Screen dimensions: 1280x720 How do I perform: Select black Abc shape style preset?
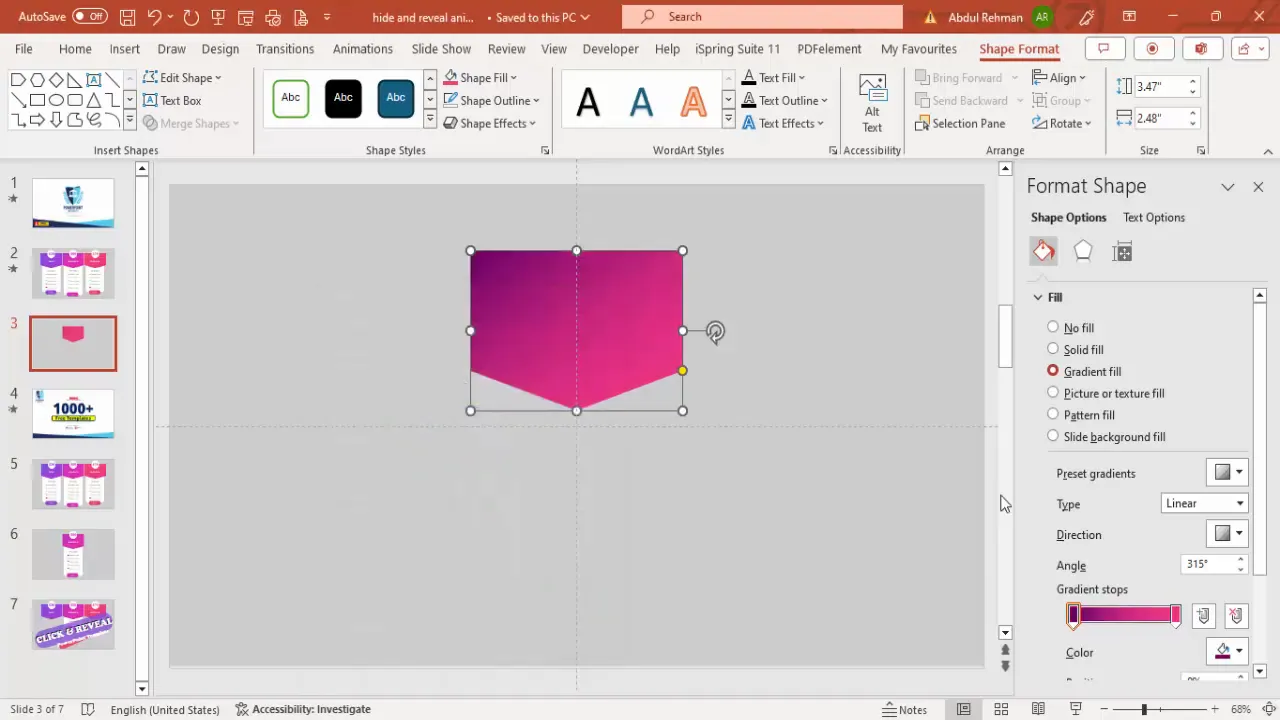pyautogui.click(x=343, y=98)
